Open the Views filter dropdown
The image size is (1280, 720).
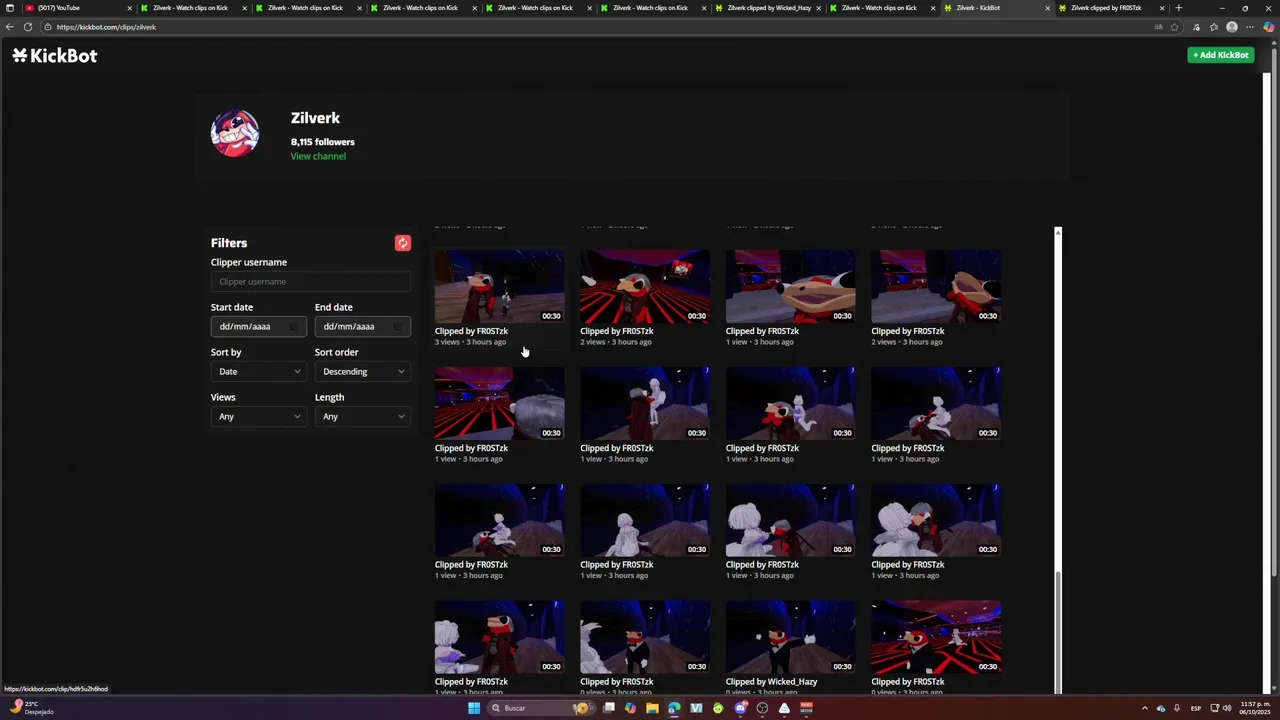tap(258, 417)
